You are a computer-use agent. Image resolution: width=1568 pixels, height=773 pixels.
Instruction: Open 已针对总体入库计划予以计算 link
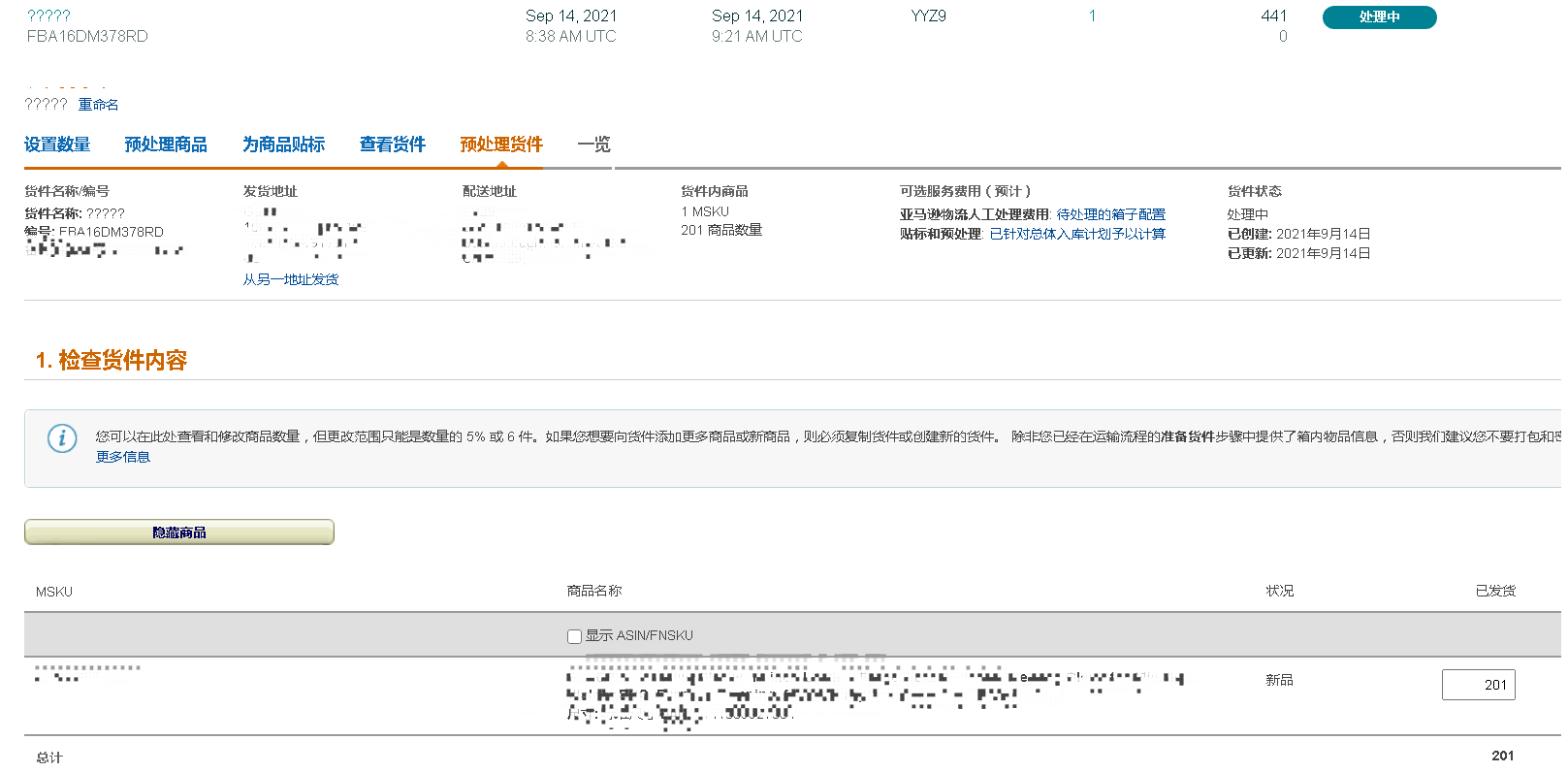pyautogui.click(x=1077, y=234)
